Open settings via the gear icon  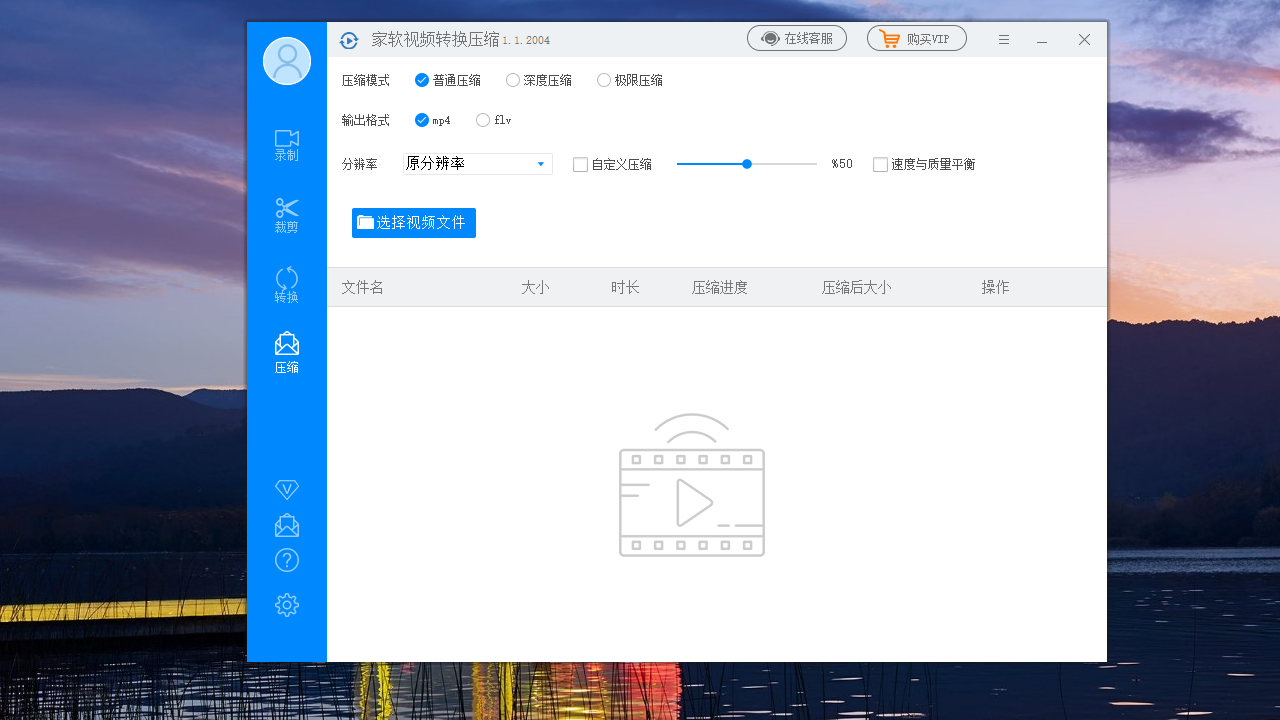point(286,604)
